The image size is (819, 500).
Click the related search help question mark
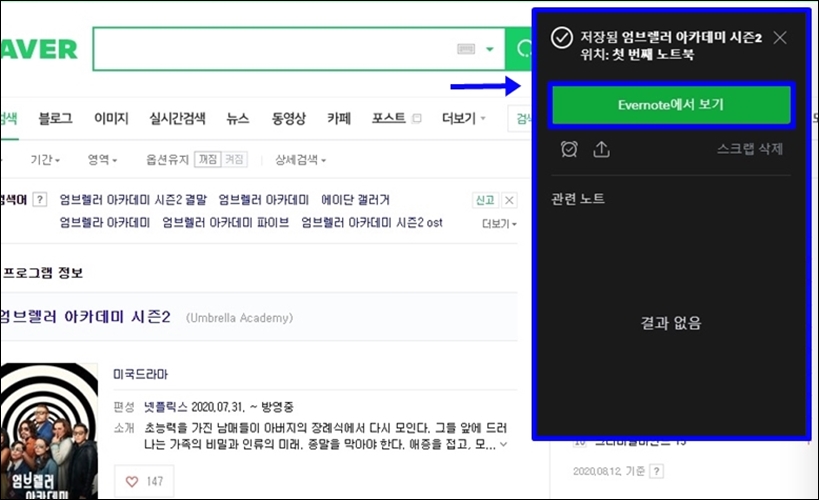point(40,200)
